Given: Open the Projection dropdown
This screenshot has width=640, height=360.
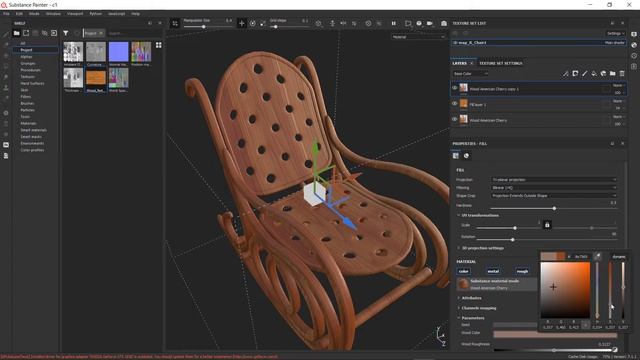Looking at the screenshot, I should [x=554, y=180].
